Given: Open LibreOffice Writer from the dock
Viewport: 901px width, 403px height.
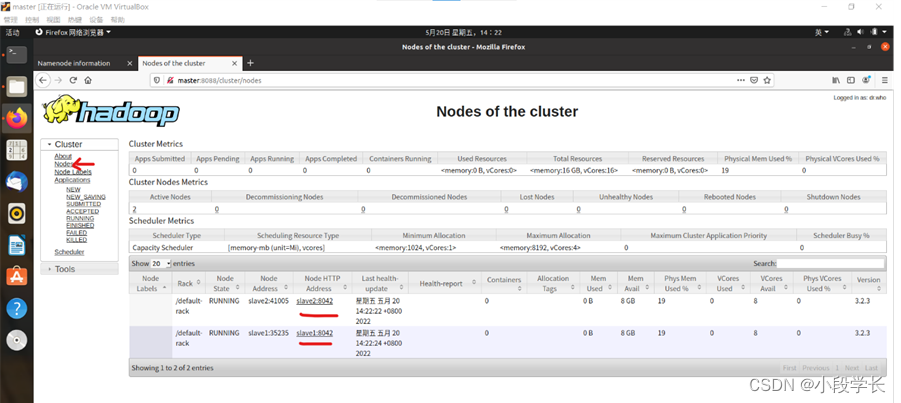Looking at the screenshot, I should click(x=17, y=245).
